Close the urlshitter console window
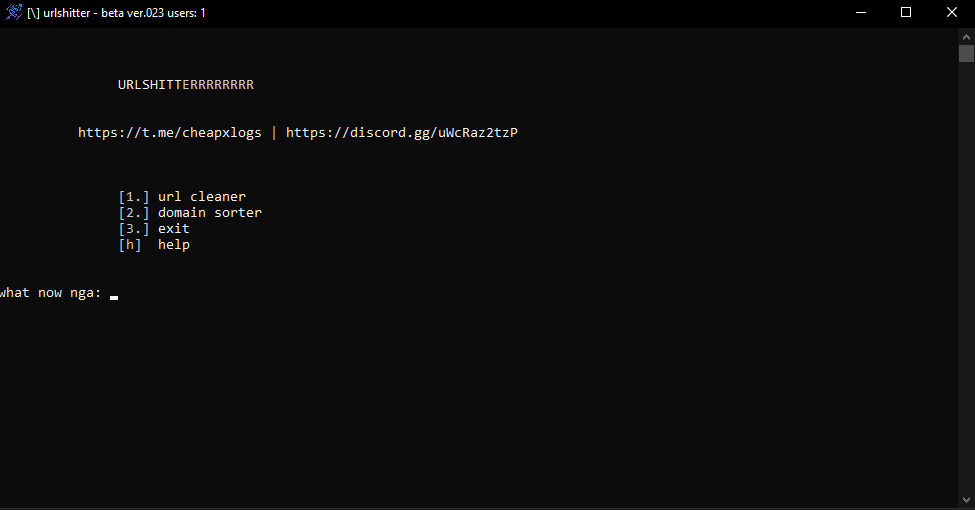This screenshot has width=975, height=510. click(x=952, y=12)
